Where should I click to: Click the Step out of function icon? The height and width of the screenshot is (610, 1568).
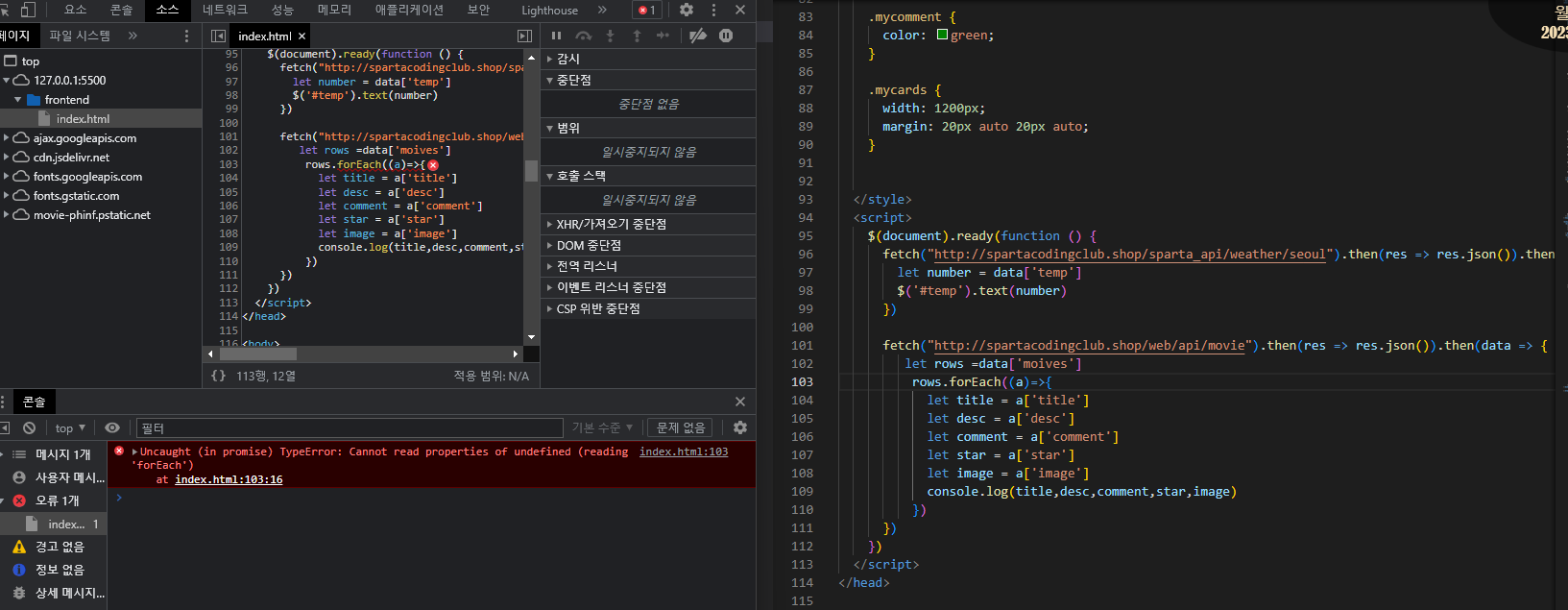[637, 36]
